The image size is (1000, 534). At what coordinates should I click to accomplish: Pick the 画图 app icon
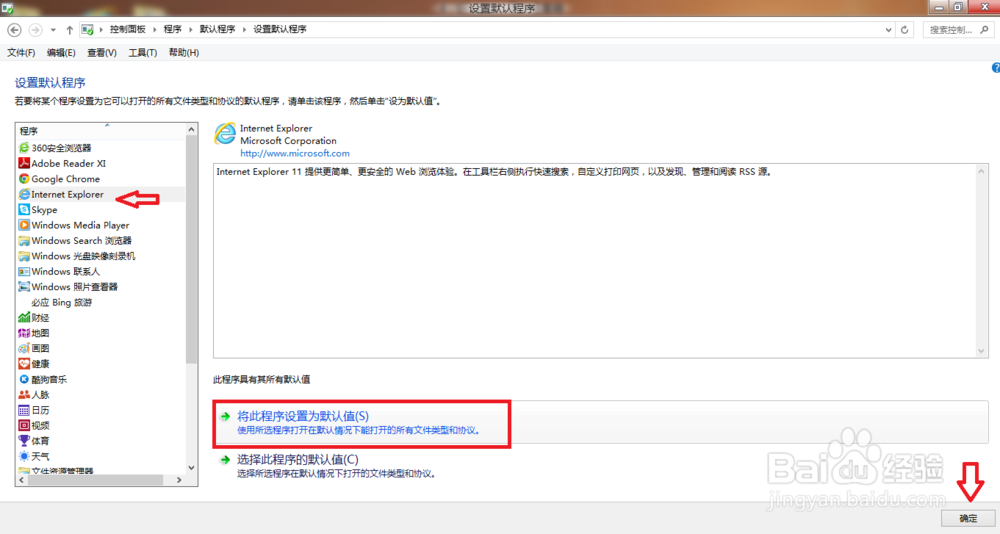tap(24, 348)
